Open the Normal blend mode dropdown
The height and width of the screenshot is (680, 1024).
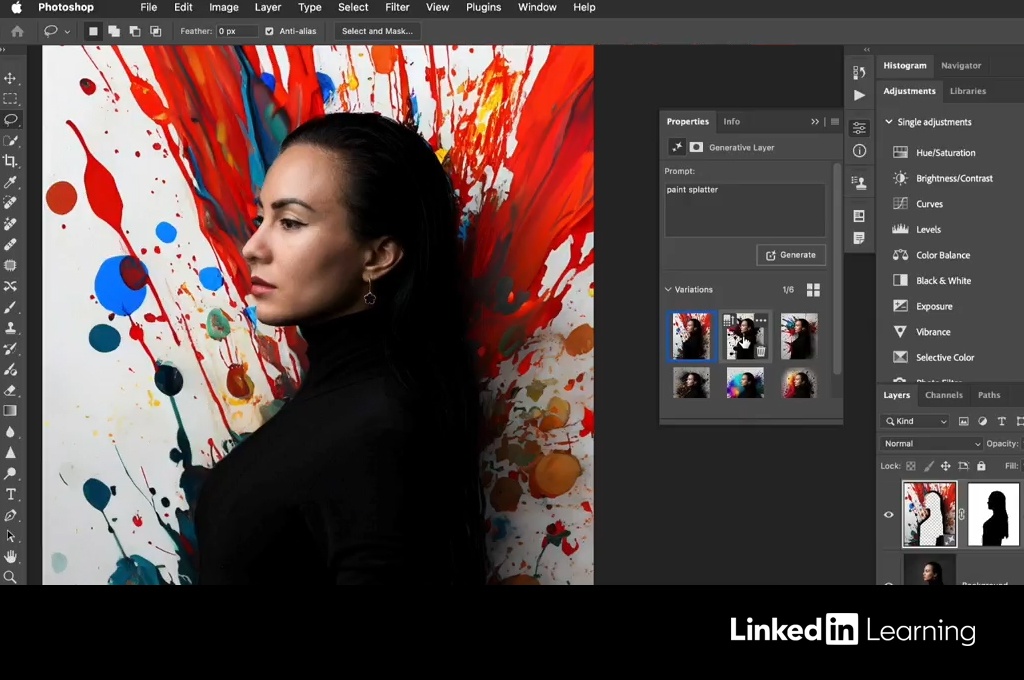pos(931,444)
